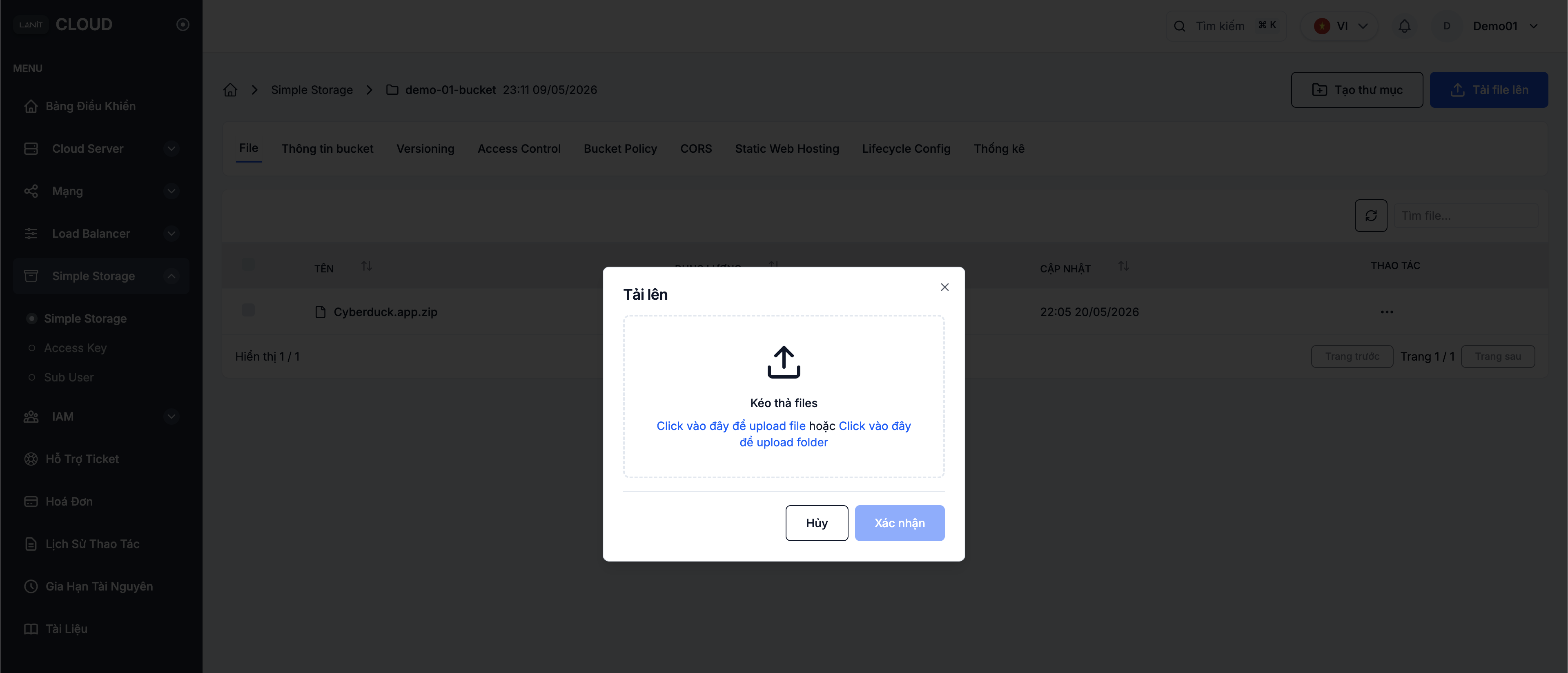Click Cyberduck.app.zip file name
The image size is (1568, 673).
[x=385, y=312]
